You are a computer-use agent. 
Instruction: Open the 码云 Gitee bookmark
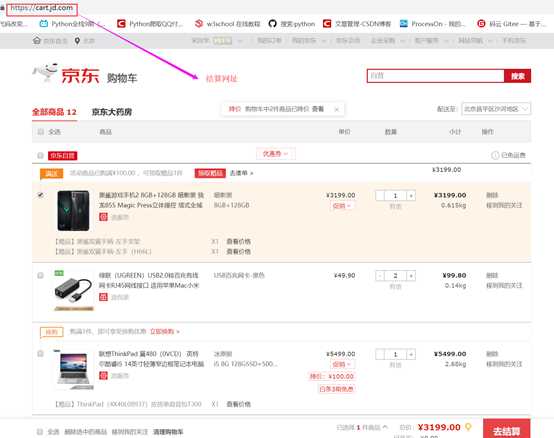512,24
